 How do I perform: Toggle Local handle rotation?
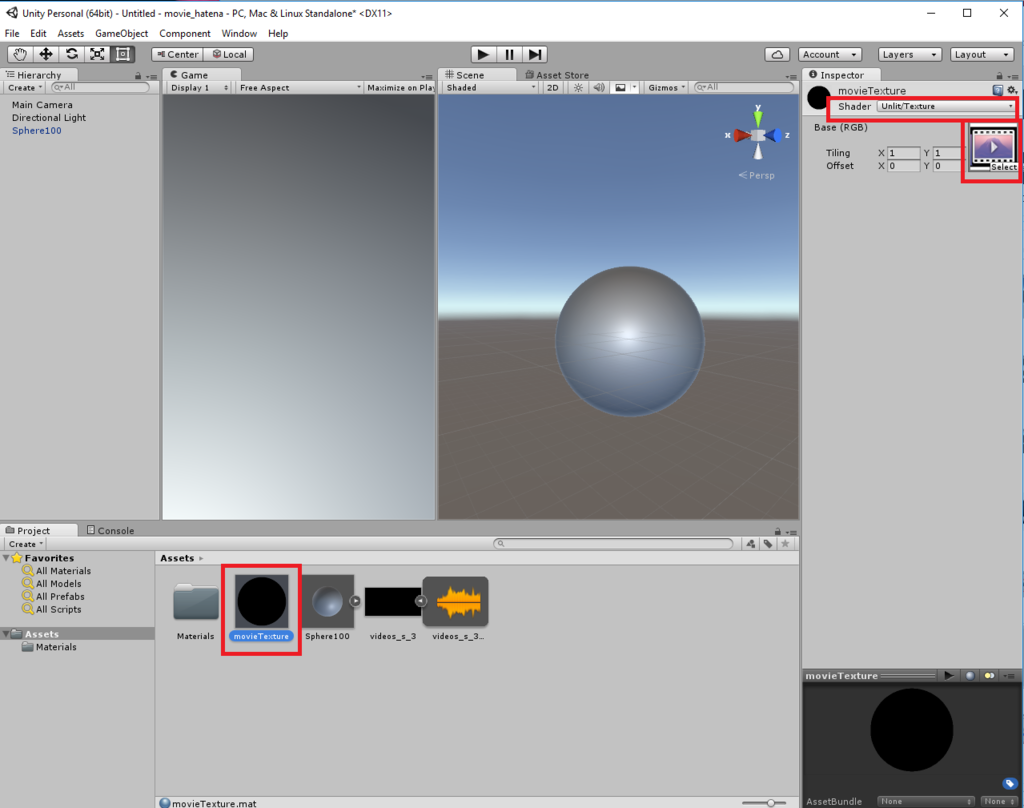[229, 54]
